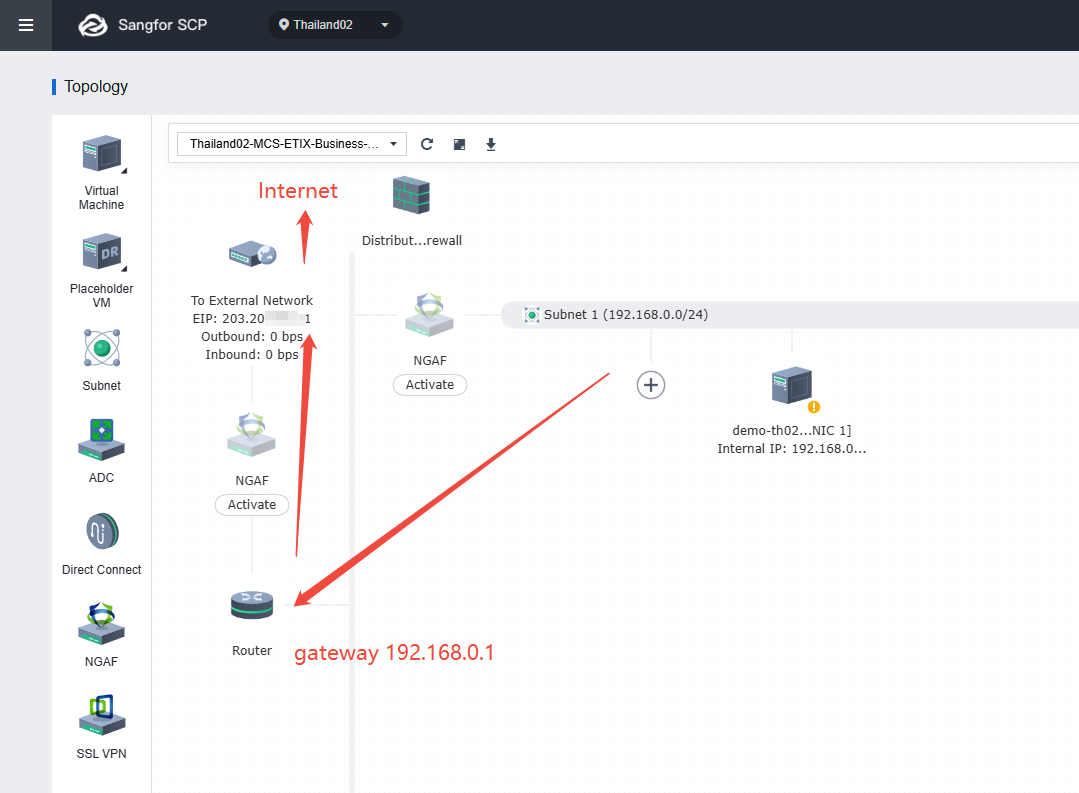Select SSL VPN in the palette

(x=102, y=727)
